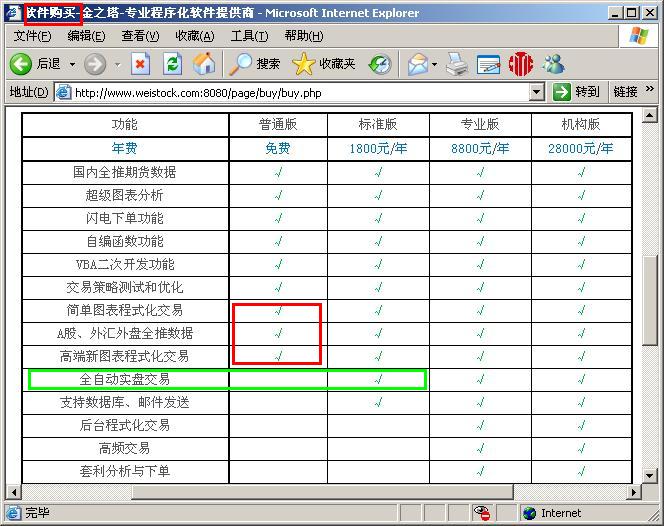This screenshot has width=664, height=526.
Task: Click the 普通版 column header
Action: click(x=278, y=125)
